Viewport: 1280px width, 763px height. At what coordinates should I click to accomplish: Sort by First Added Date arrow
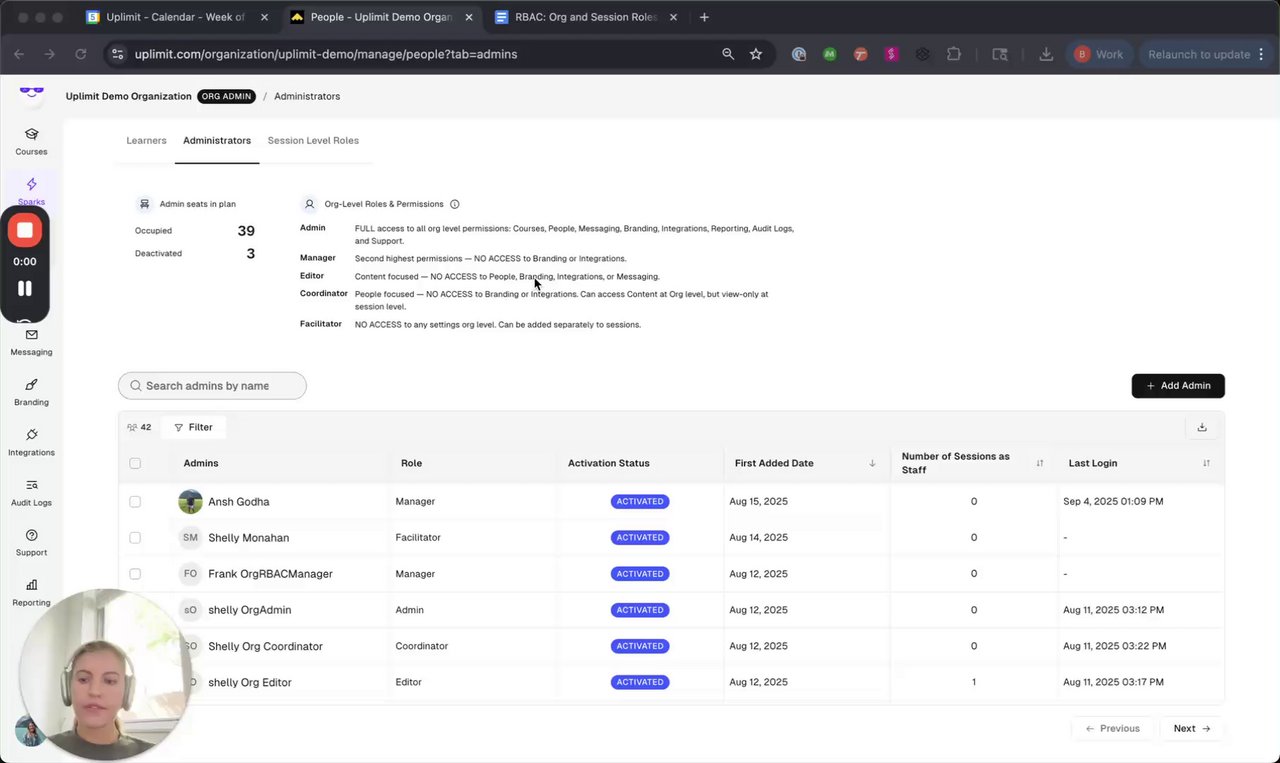point(872,463)
